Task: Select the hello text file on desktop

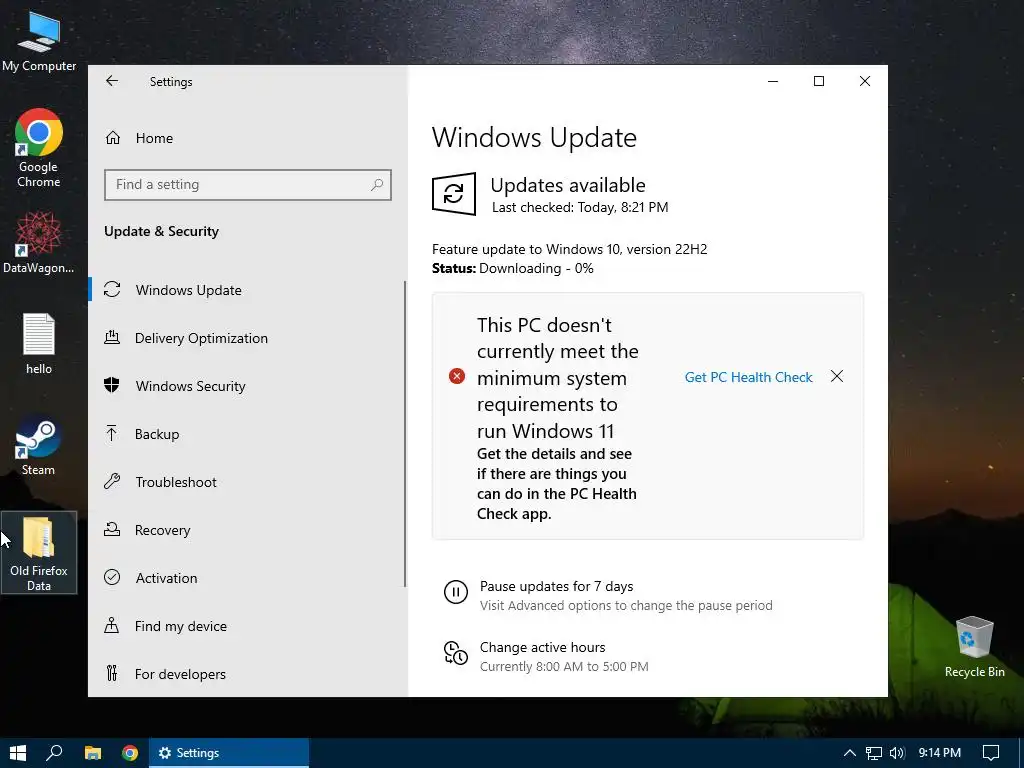Action: click(39, 344)
